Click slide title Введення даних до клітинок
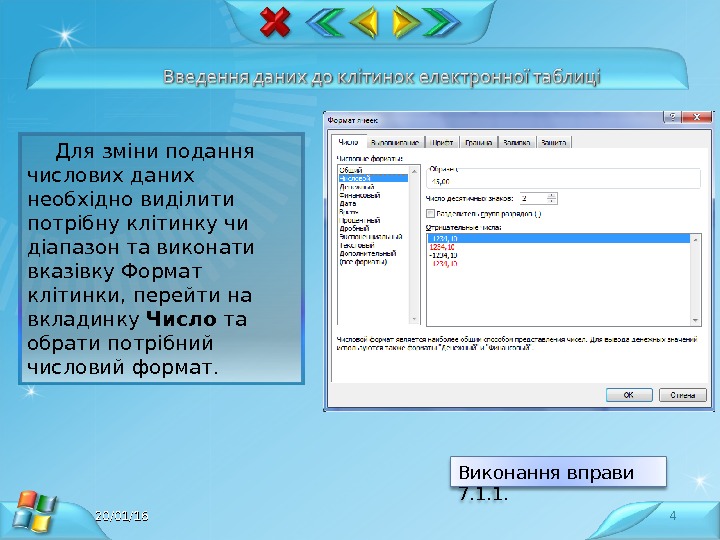The height and width of the screenshot is (540, 720). tap(382, 77)
